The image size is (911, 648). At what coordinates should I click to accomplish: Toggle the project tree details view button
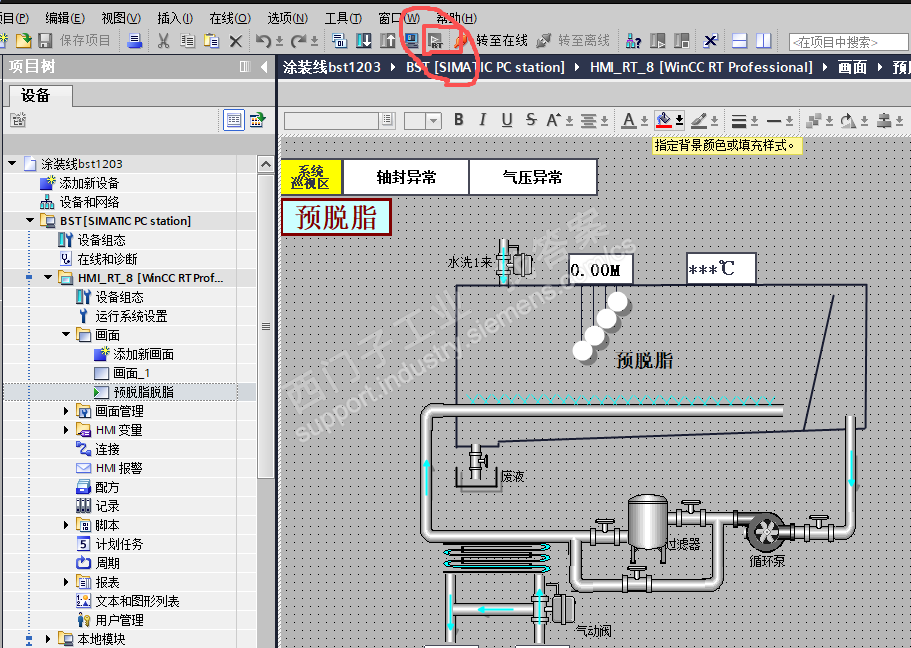coord(234,120)
